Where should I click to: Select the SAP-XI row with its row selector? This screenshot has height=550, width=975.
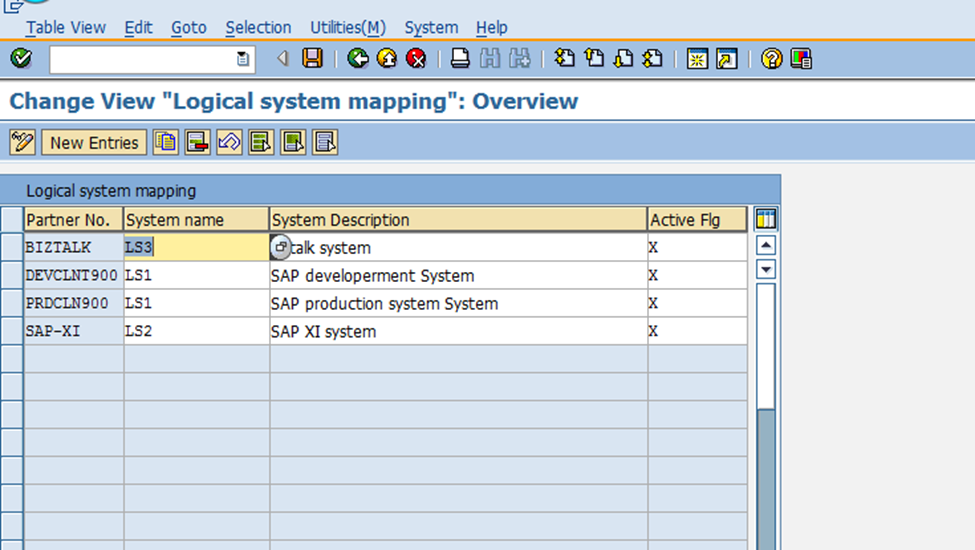tap(12, 331)
